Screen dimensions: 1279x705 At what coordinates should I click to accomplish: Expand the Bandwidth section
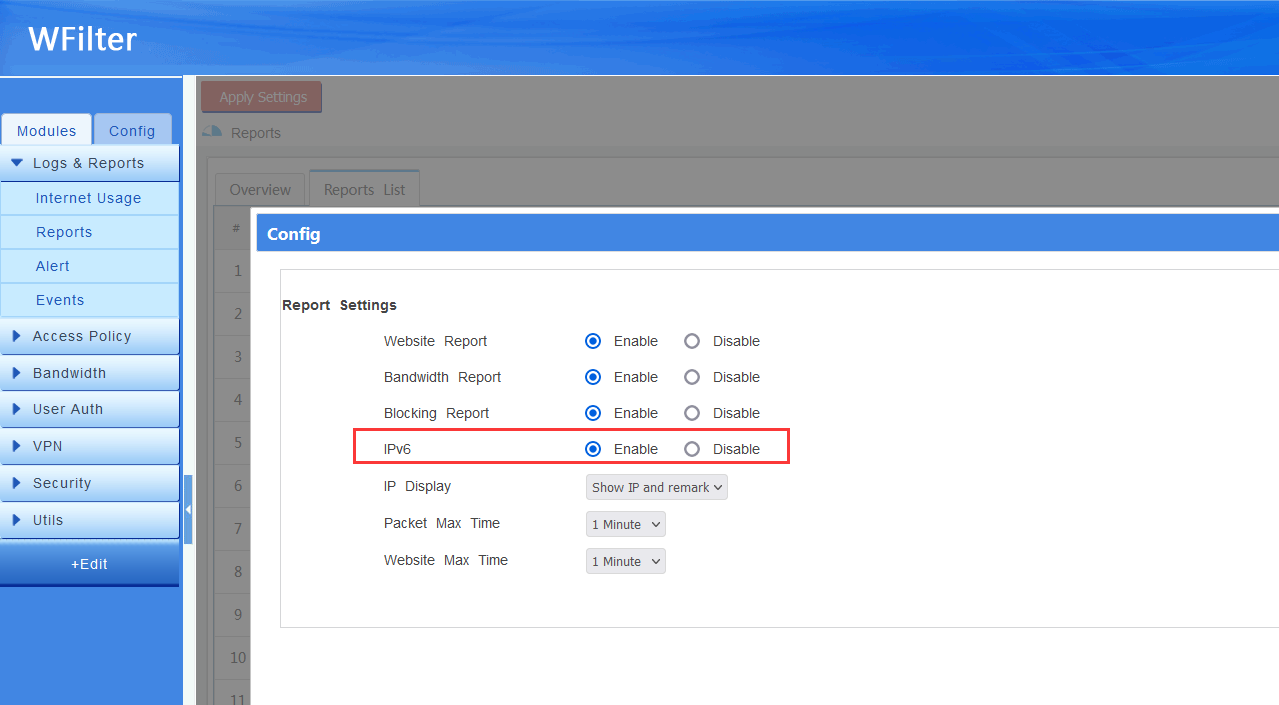(90, 373)
